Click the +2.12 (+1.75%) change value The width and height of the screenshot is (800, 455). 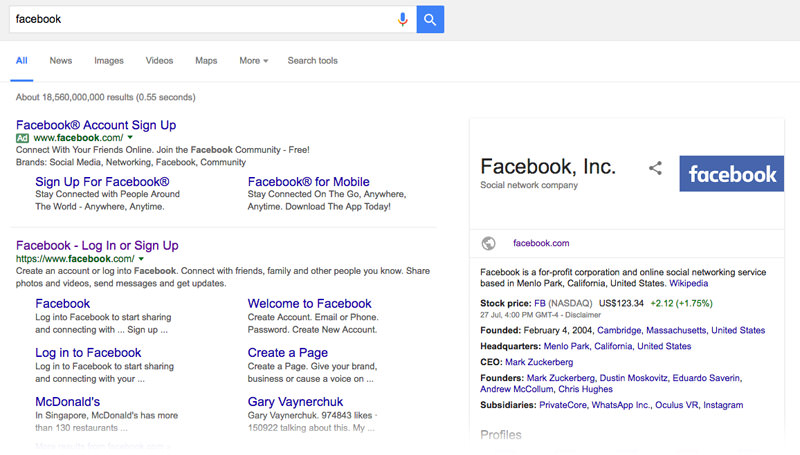(x=681, y=303)
